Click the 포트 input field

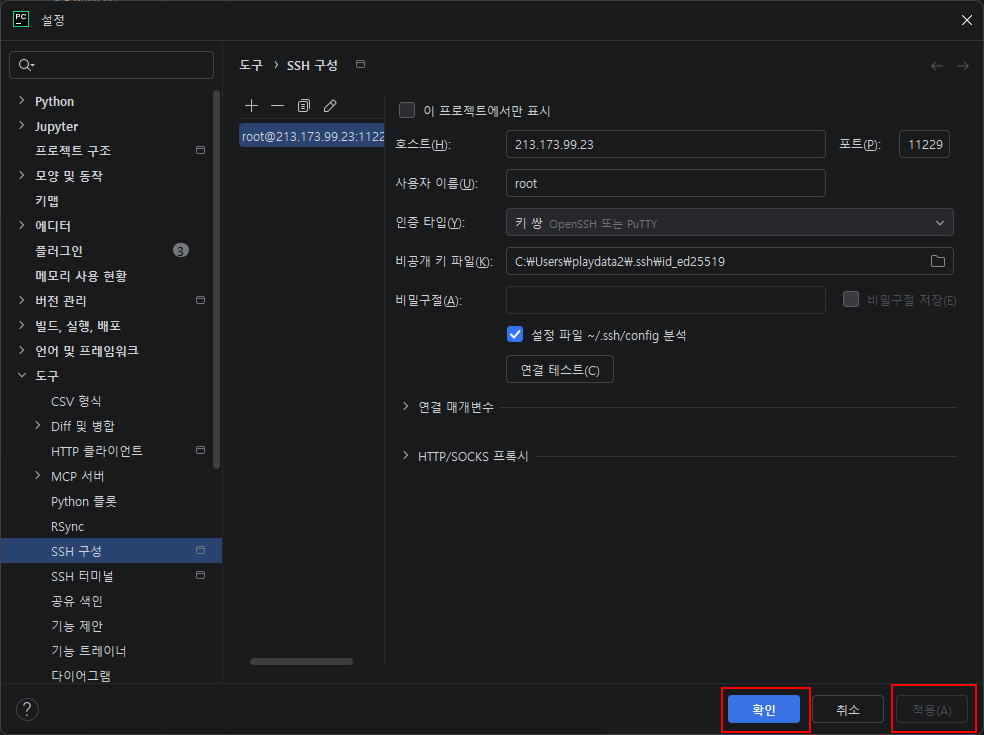pyautogui.click(x=924, y=144)
